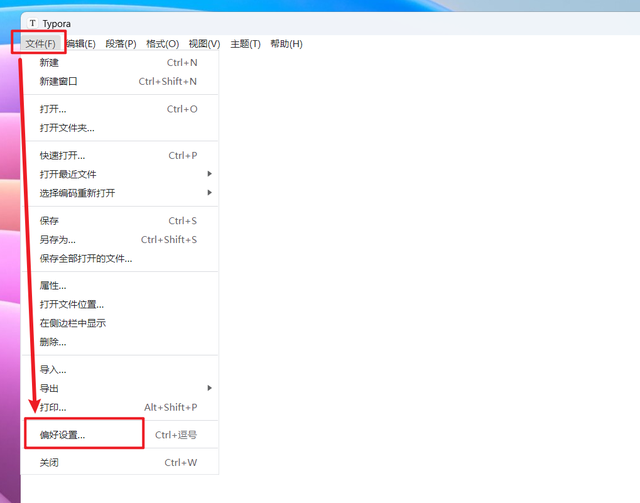Choose 打开文件位置... menu entry
The image size is (640, 503).
point(120,305)
